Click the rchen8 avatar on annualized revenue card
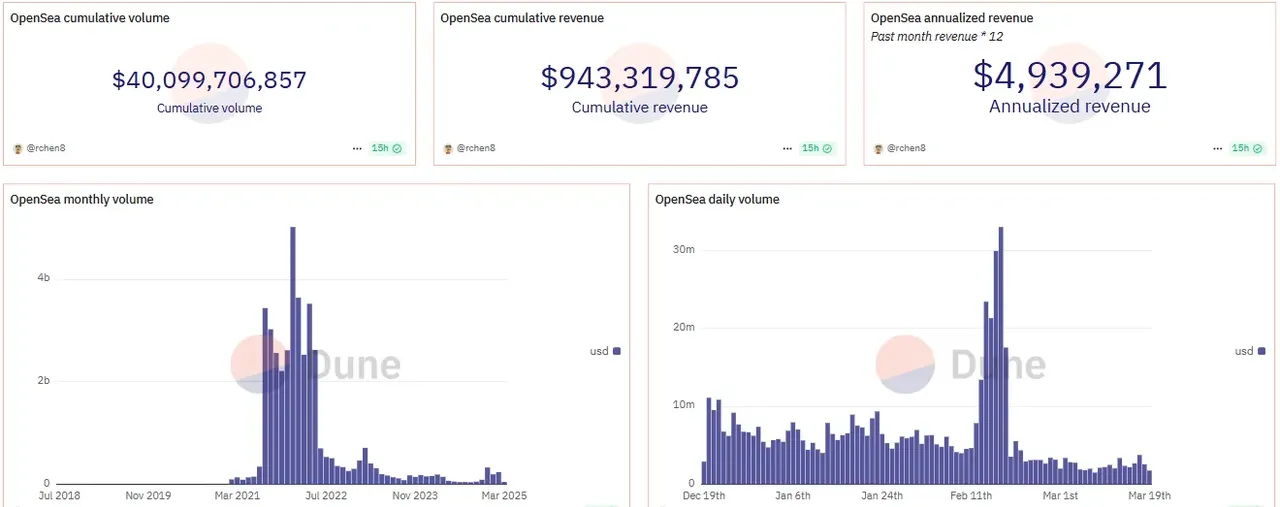Screen dimensions: 1280x507 878,148
